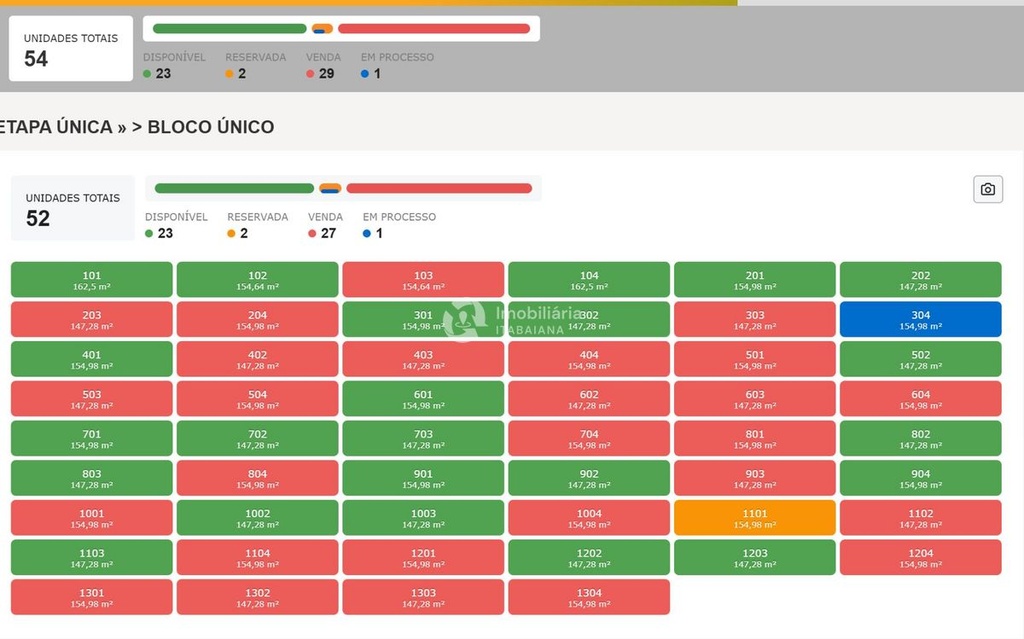Click unit 802 tile
Image resolution: width=1024 pixels, height=639 pixels.
pyautogui.click(x=921, y=438)
